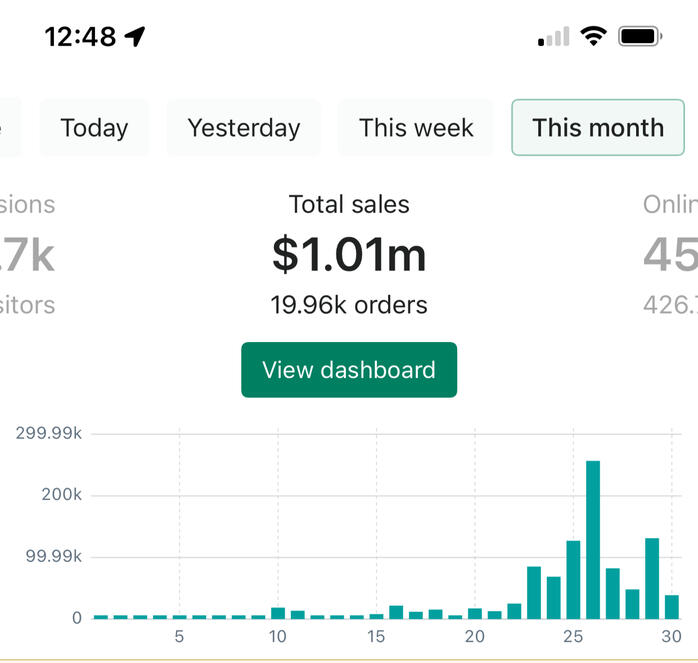Tap the partially visible sessions card on left

click(25, 256)
